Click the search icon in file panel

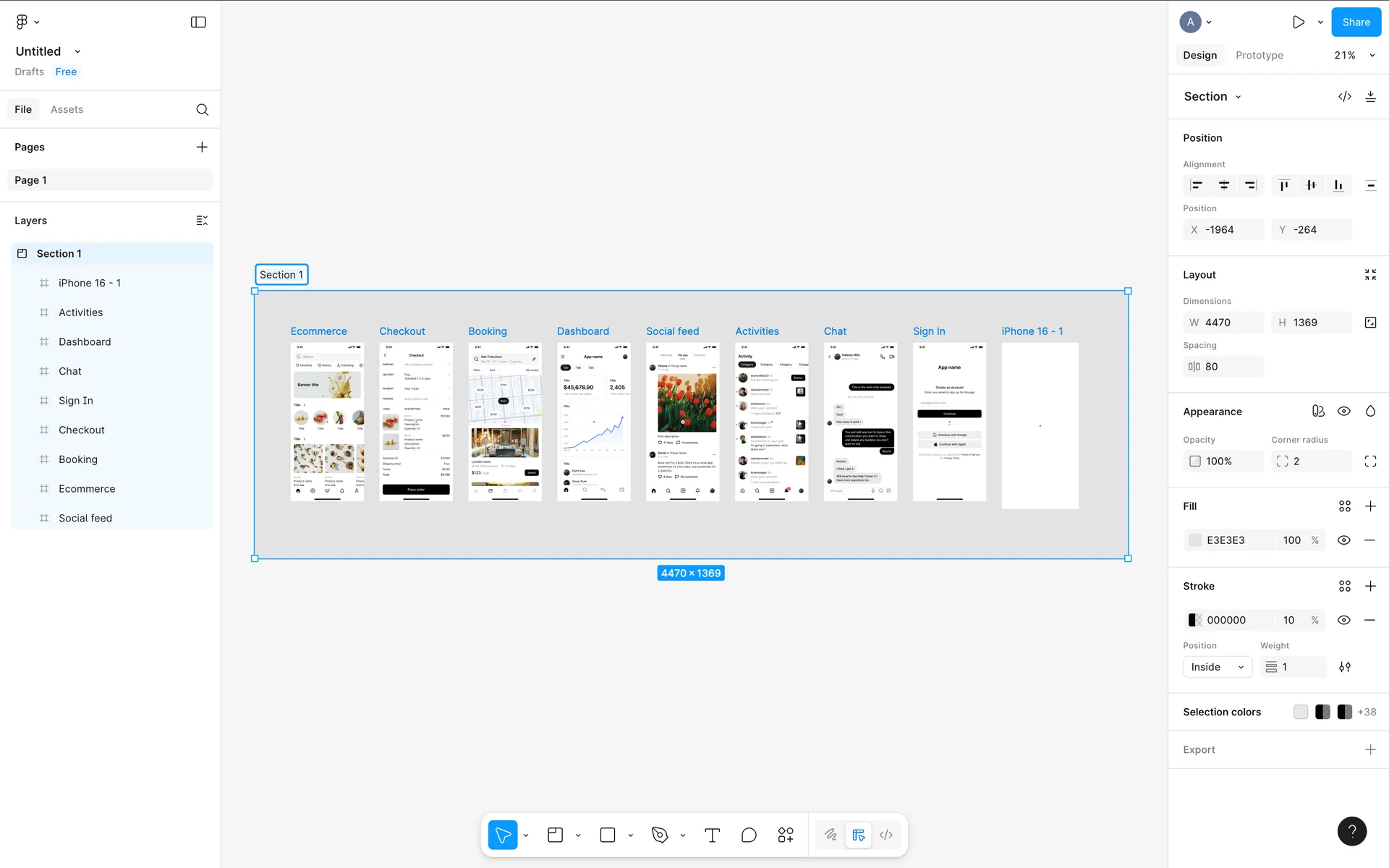(203, 110)
